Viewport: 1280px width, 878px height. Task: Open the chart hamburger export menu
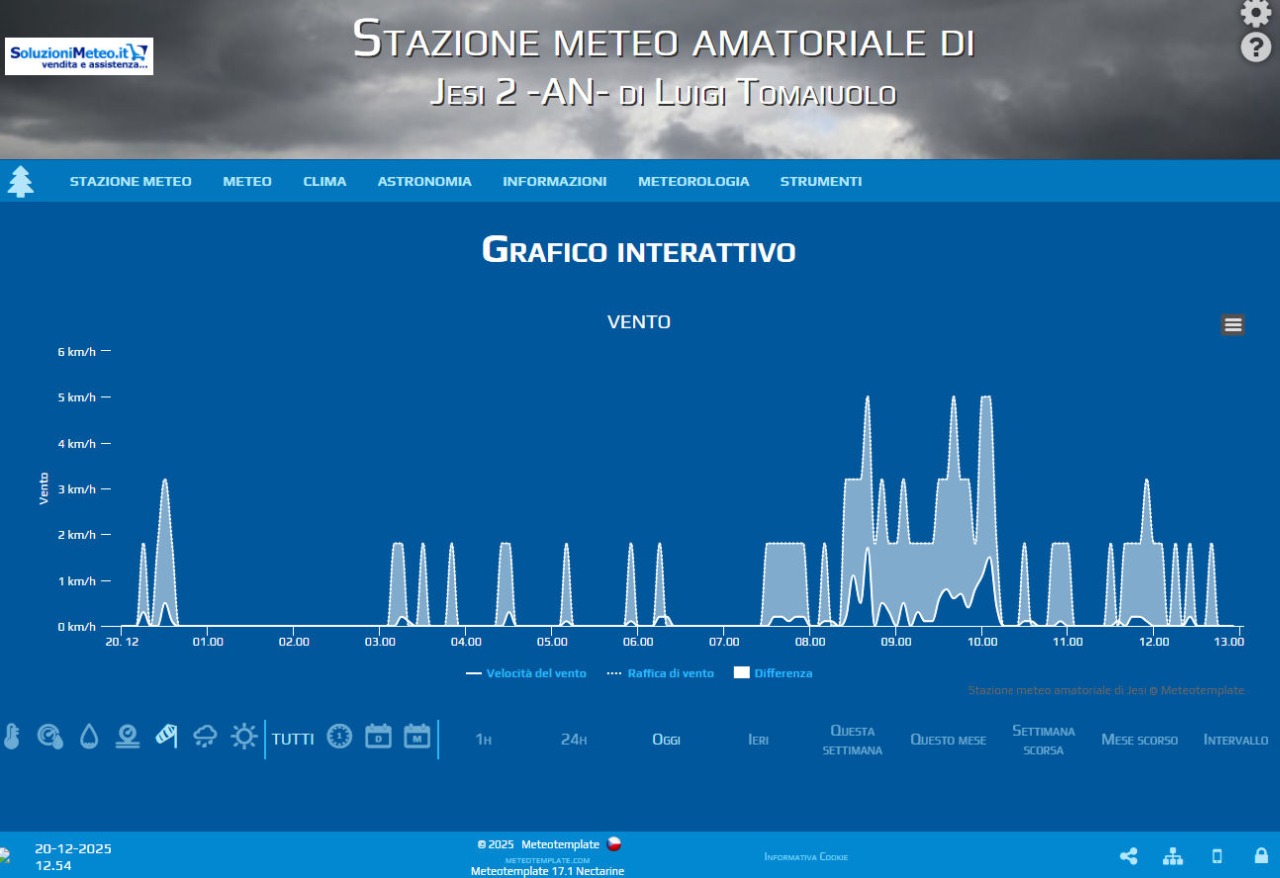tap(1233, 324)
